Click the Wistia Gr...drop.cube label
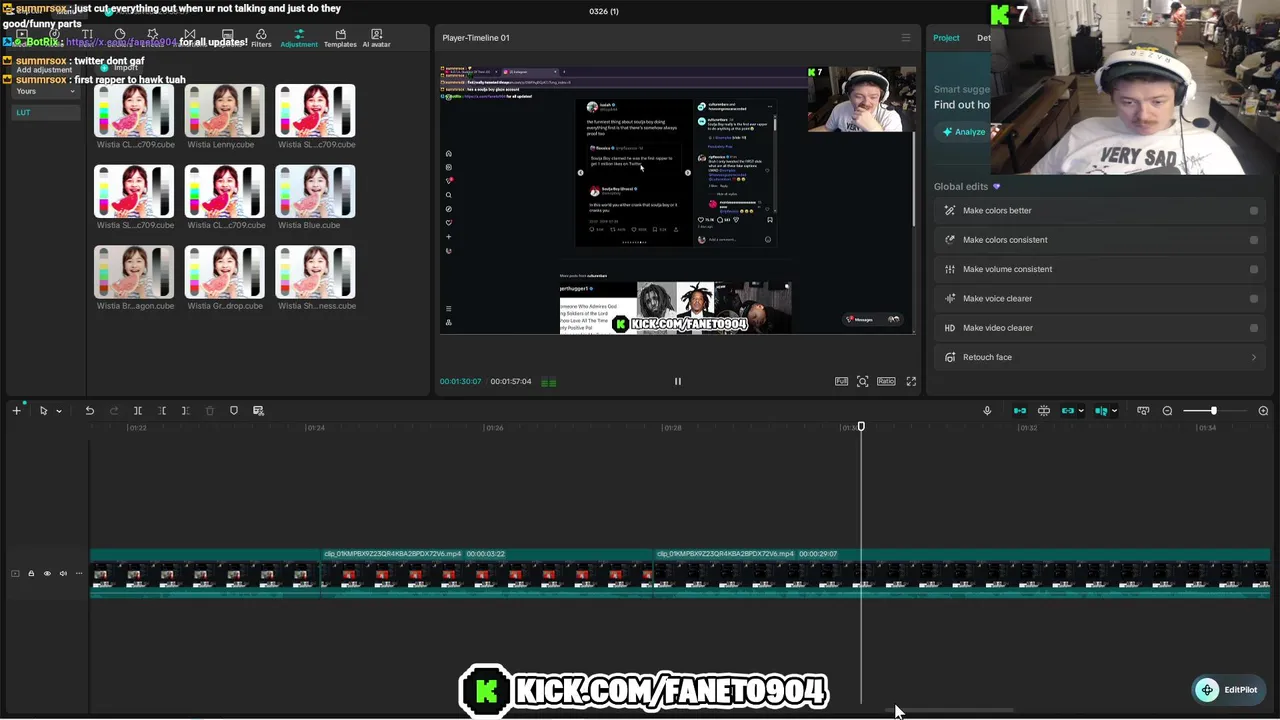 pos(225,306)
